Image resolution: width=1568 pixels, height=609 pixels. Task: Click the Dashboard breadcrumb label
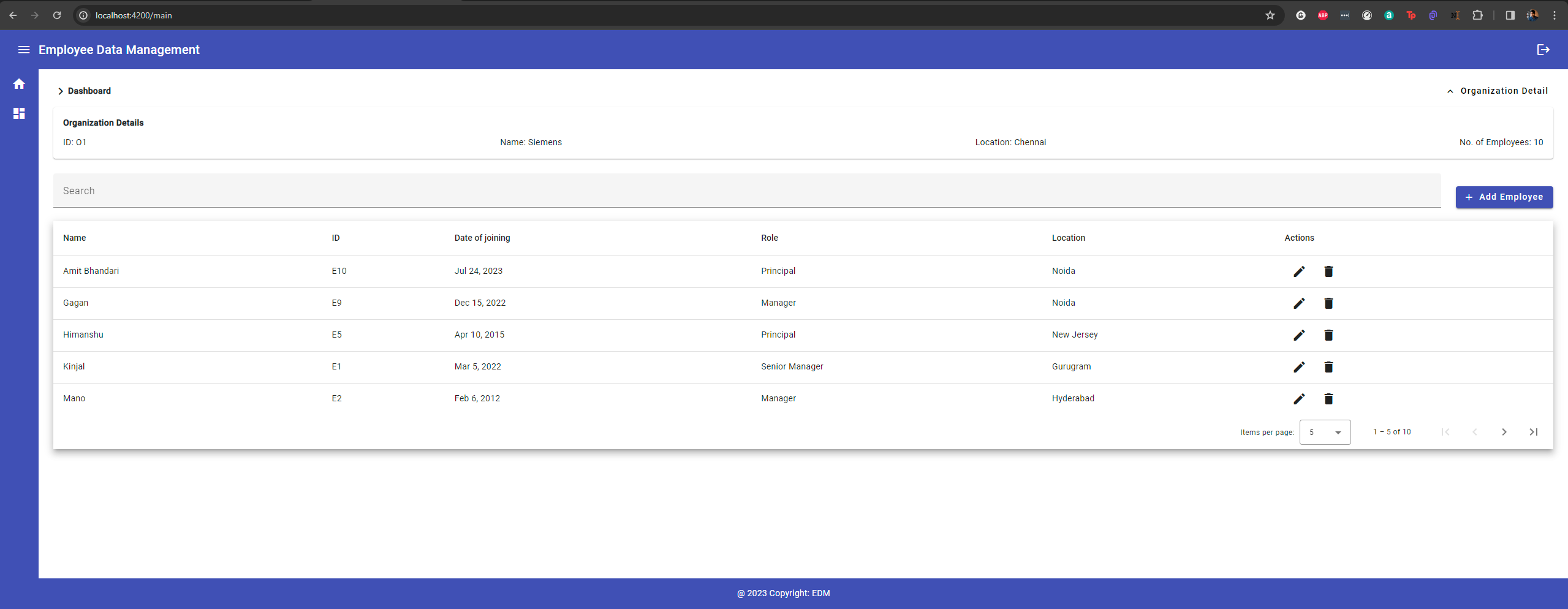(88, 91)
